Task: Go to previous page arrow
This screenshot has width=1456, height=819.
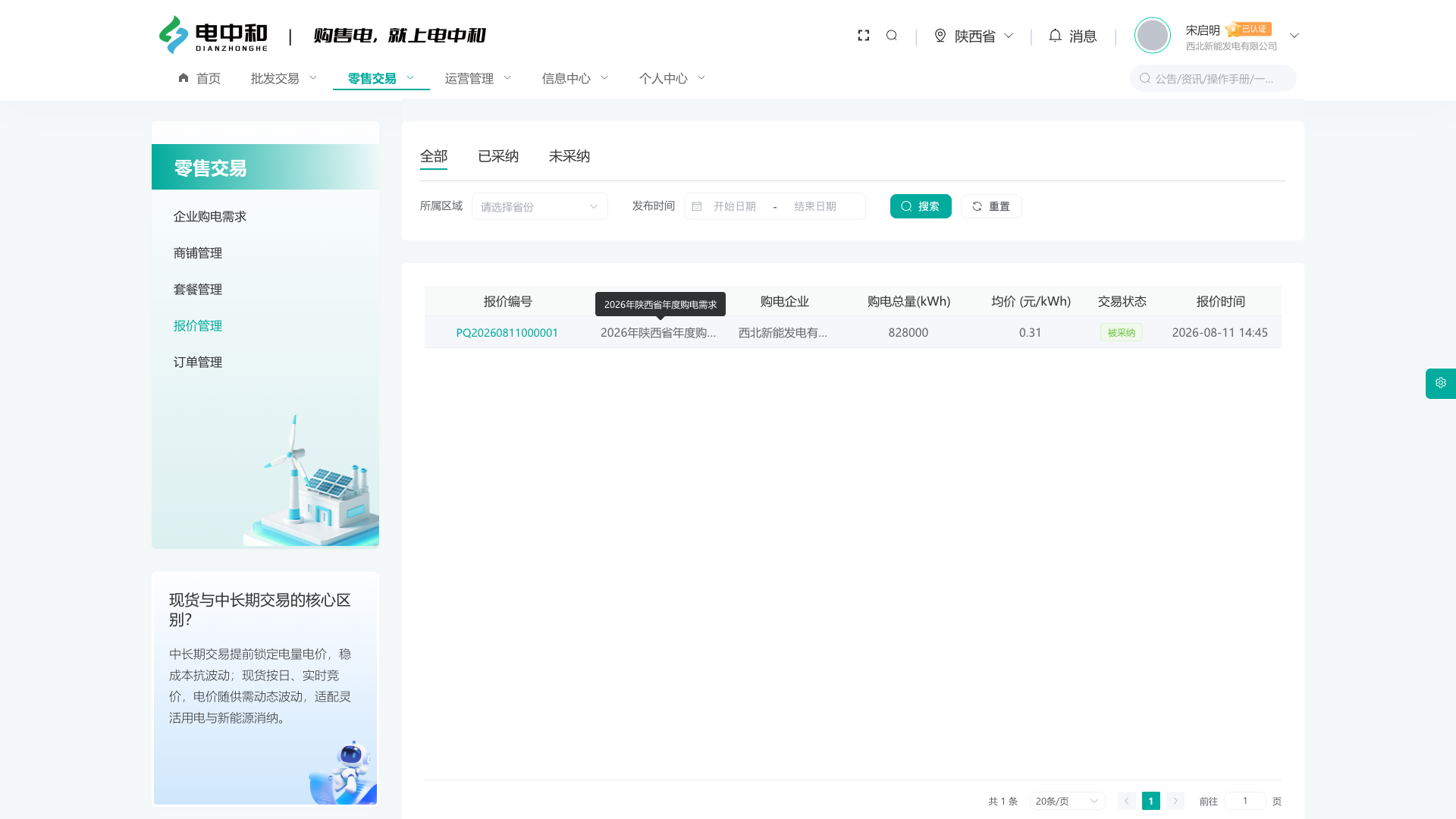Action: point(1127,801)
